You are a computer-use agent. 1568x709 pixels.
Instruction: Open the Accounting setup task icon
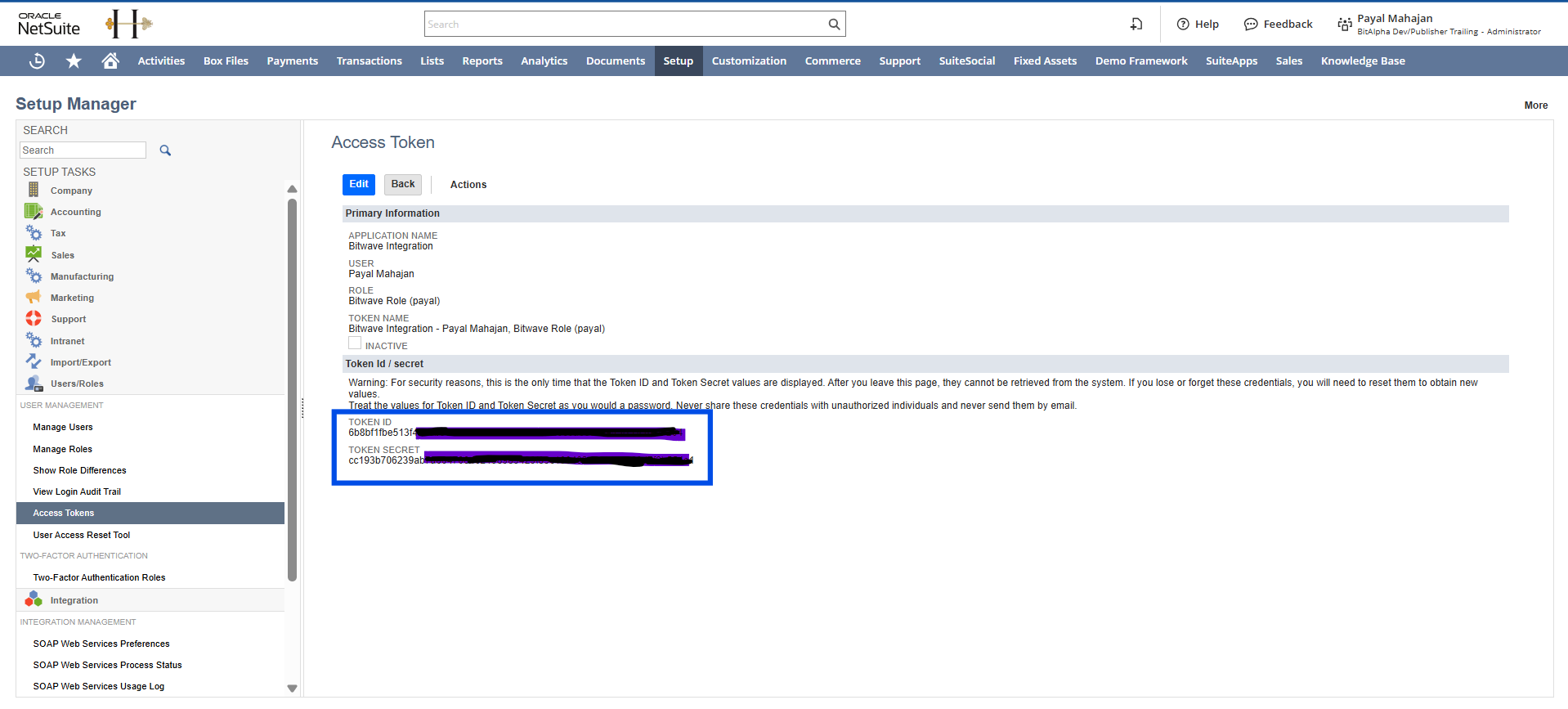(x=34, y=211)
